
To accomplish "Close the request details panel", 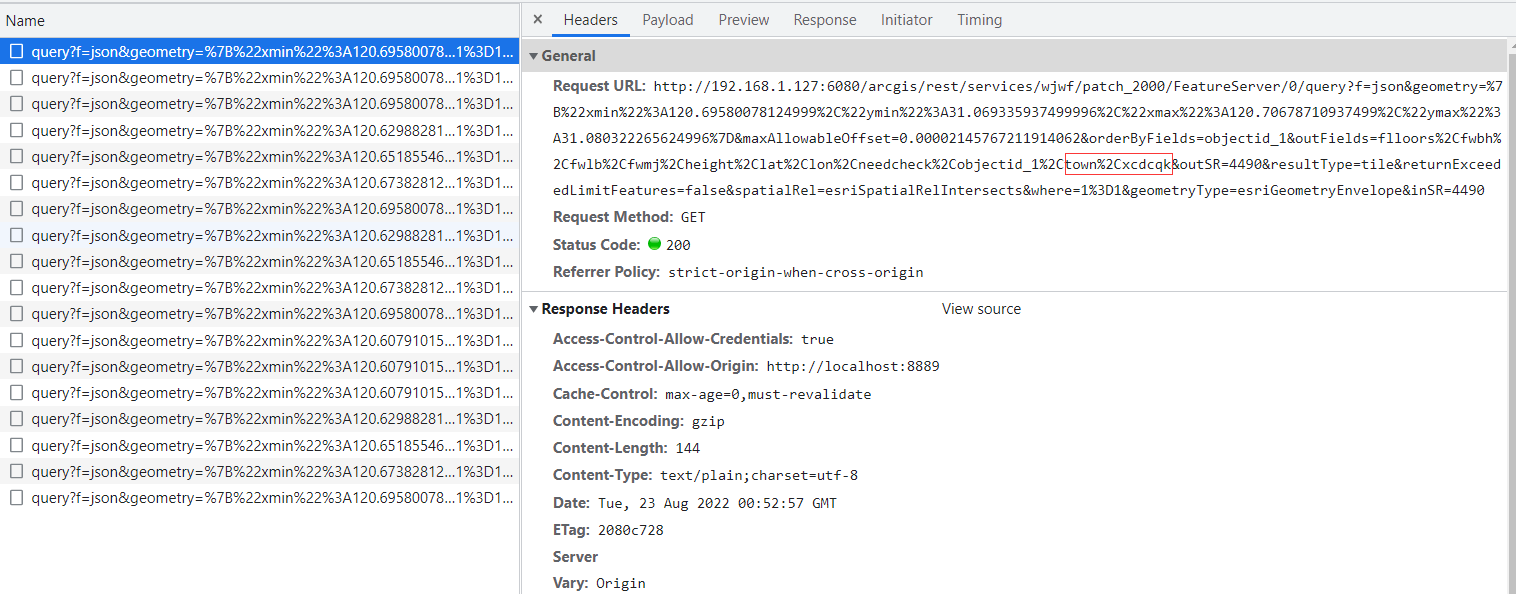I will click(538, 20).
